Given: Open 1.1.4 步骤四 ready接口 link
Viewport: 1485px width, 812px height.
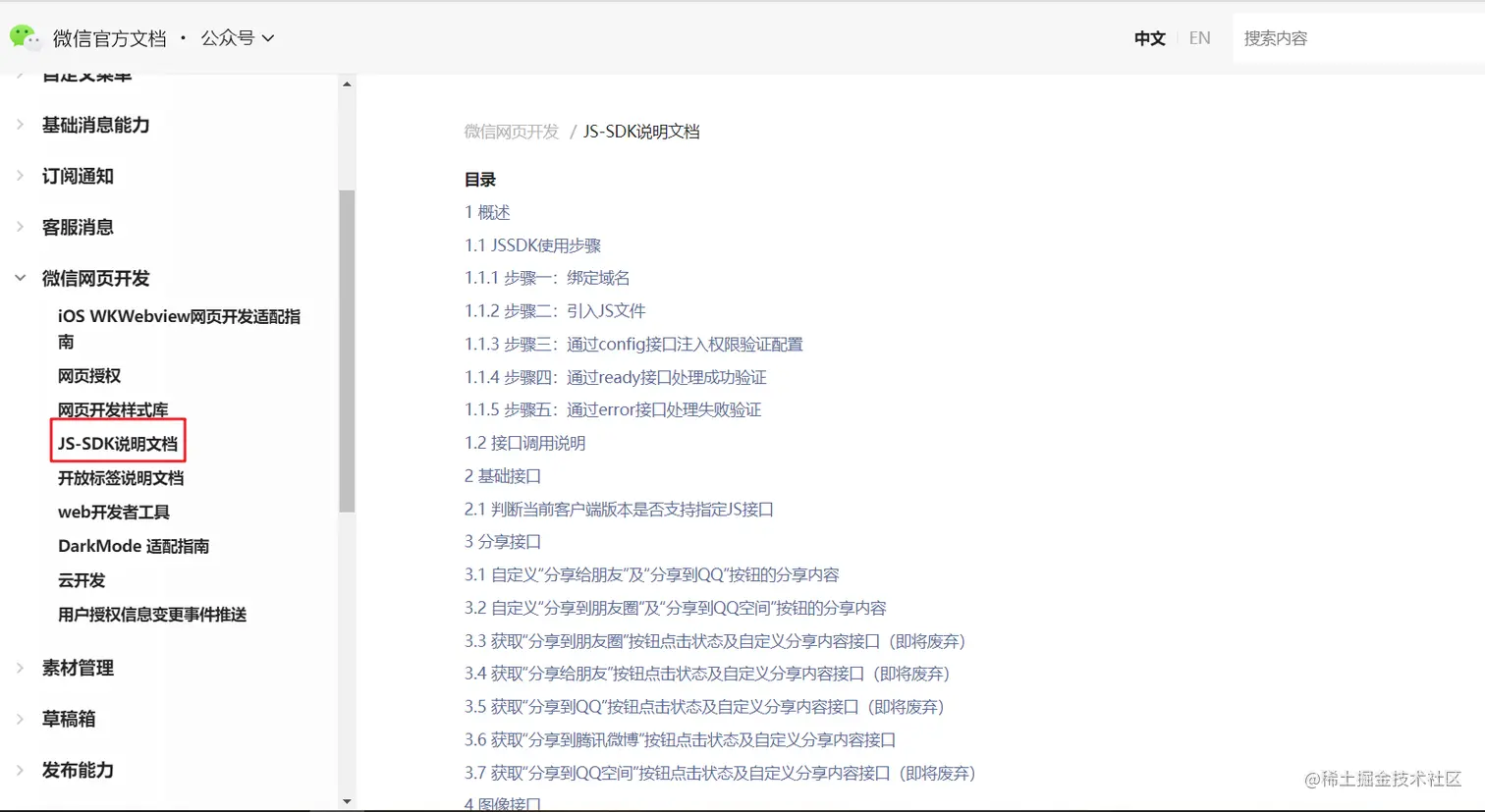Looking at the screenshot, I should click(616, 377).
